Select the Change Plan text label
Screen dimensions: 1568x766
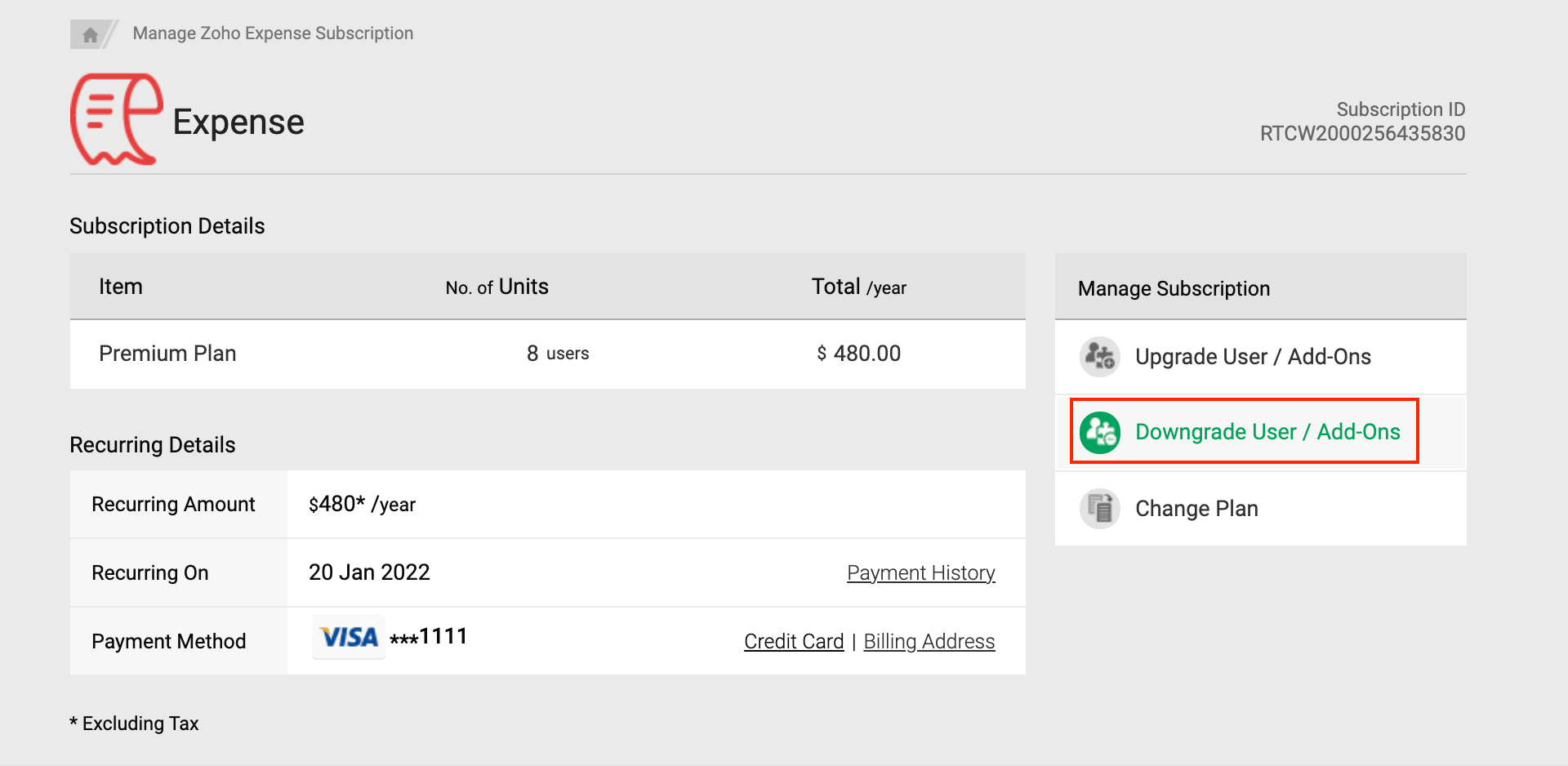pyautogui.click(x=1196, y=509)
